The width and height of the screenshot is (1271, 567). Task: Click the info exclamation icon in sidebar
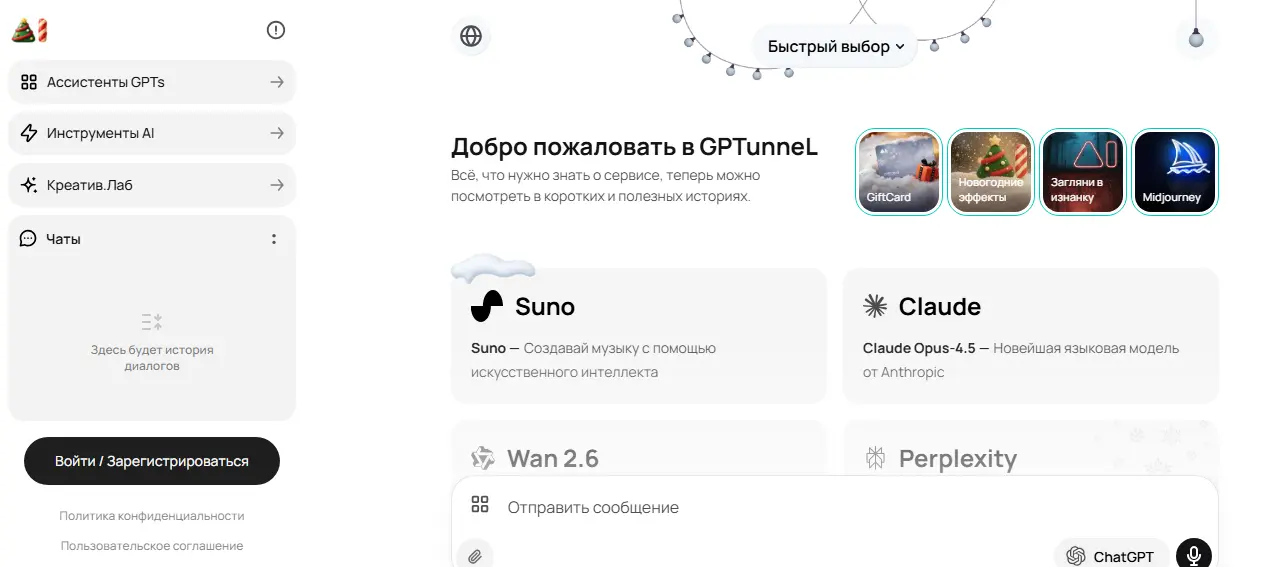276,30
